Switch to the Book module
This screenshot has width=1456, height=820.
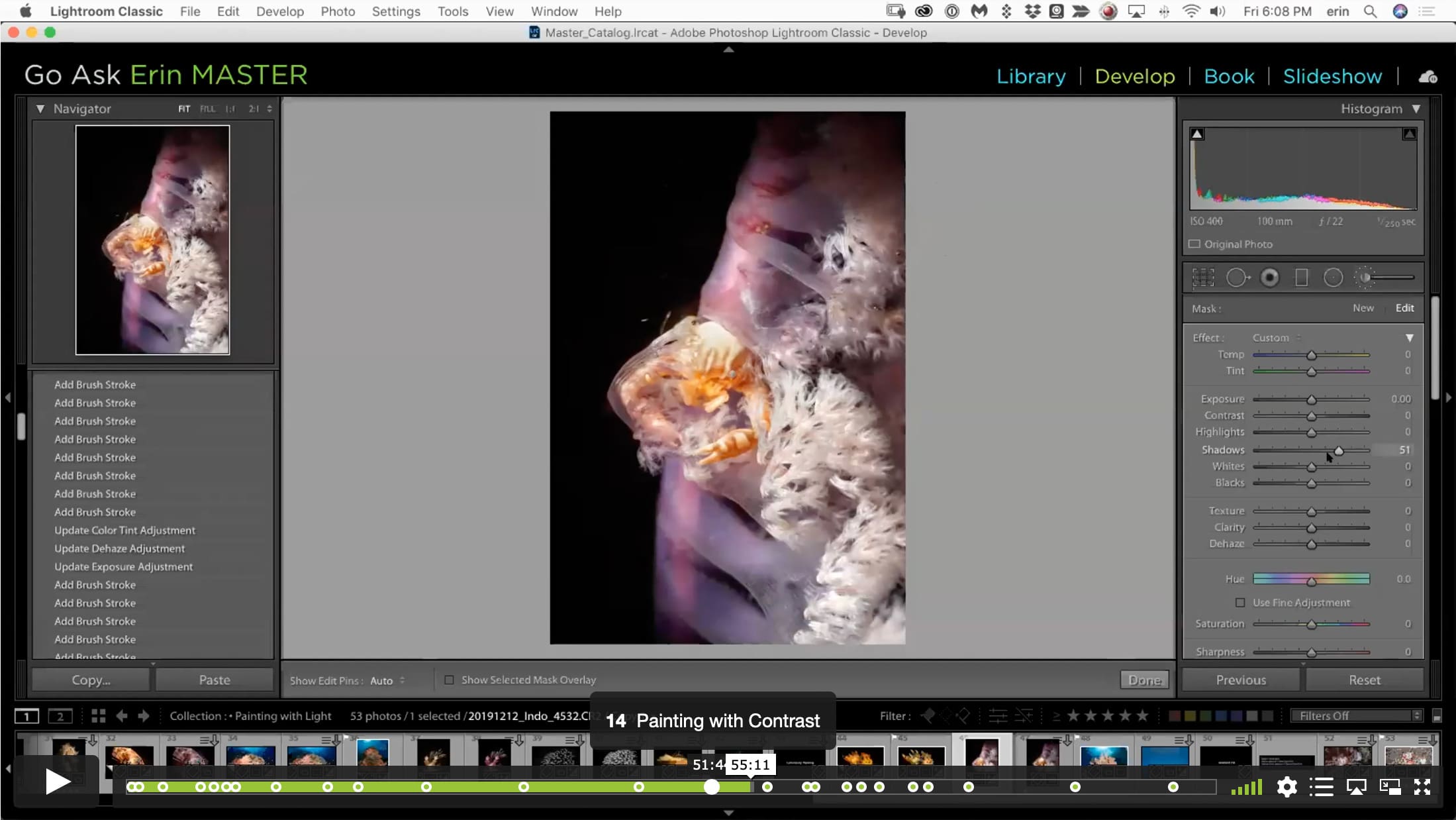pyautogui.click(x=1229, y=76)
